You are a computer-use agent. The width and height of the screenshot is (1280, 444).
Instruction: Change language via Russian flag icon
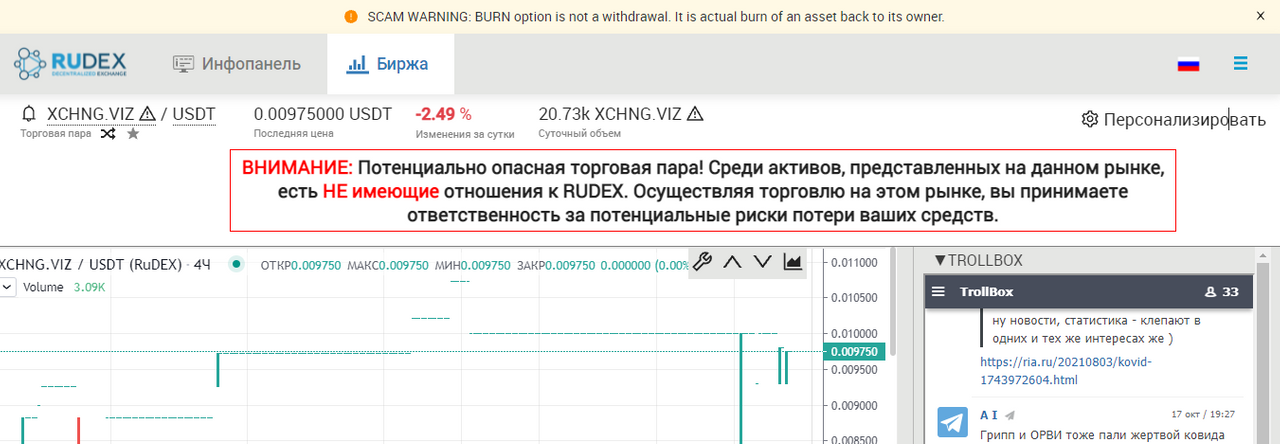tap(1188, 64)
